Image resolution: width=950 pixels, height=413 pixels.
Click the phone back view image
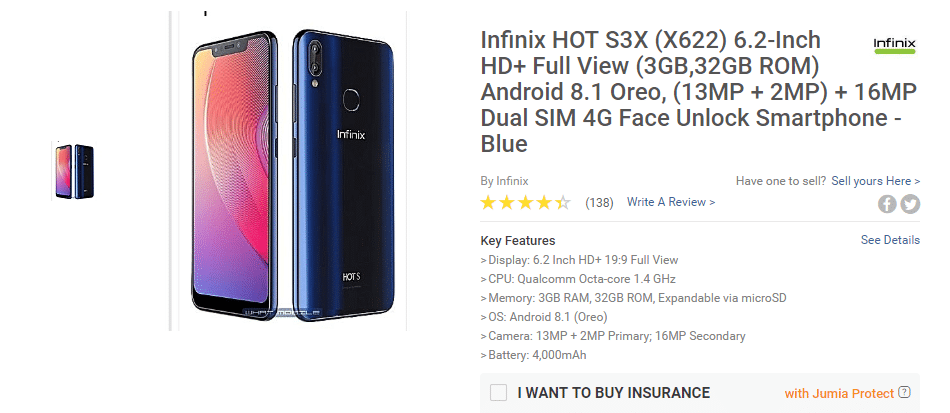point(344,176)
